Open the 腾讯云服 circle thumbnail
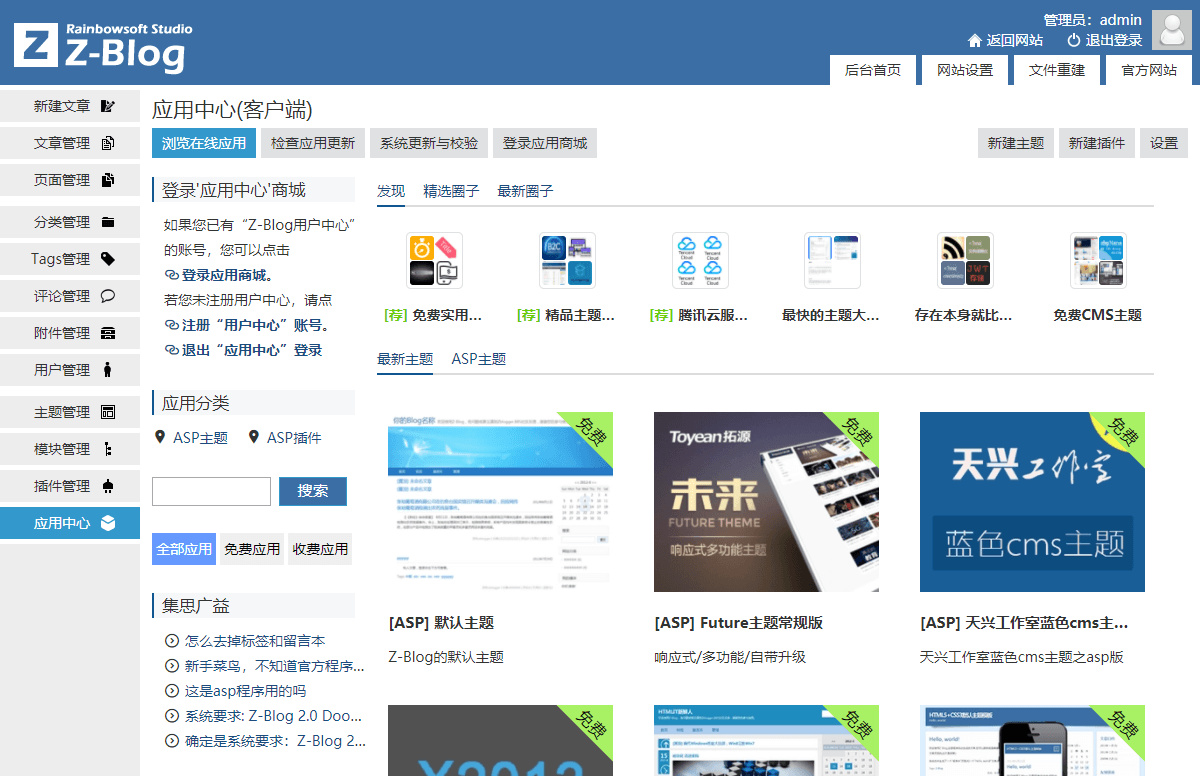 pyautogui.click(x=700, y=261)
